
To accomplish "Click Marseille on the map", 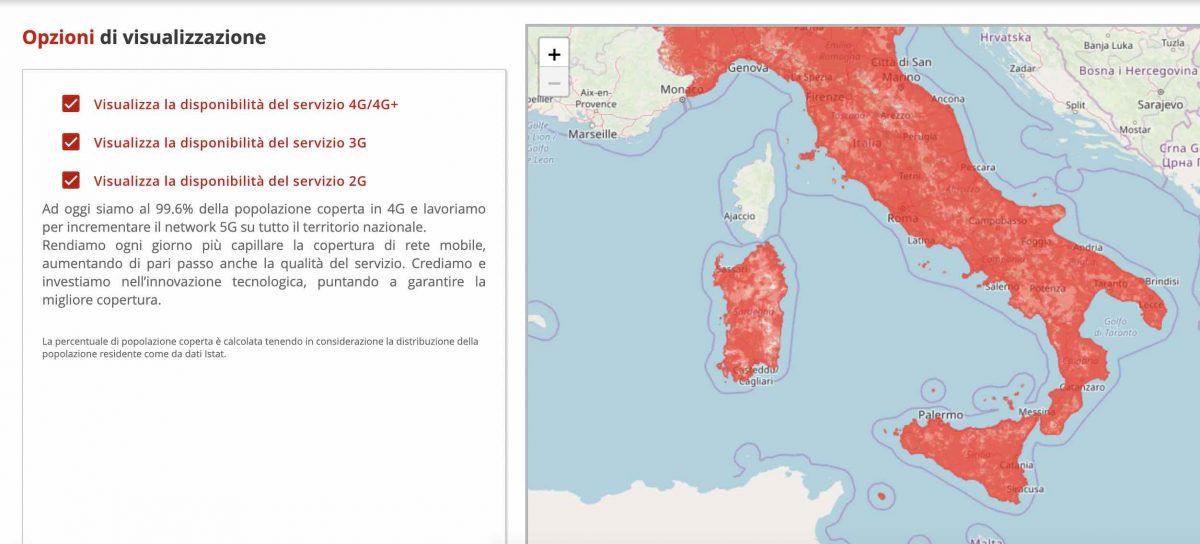I will pyautogui.click(x=595, y=133).
